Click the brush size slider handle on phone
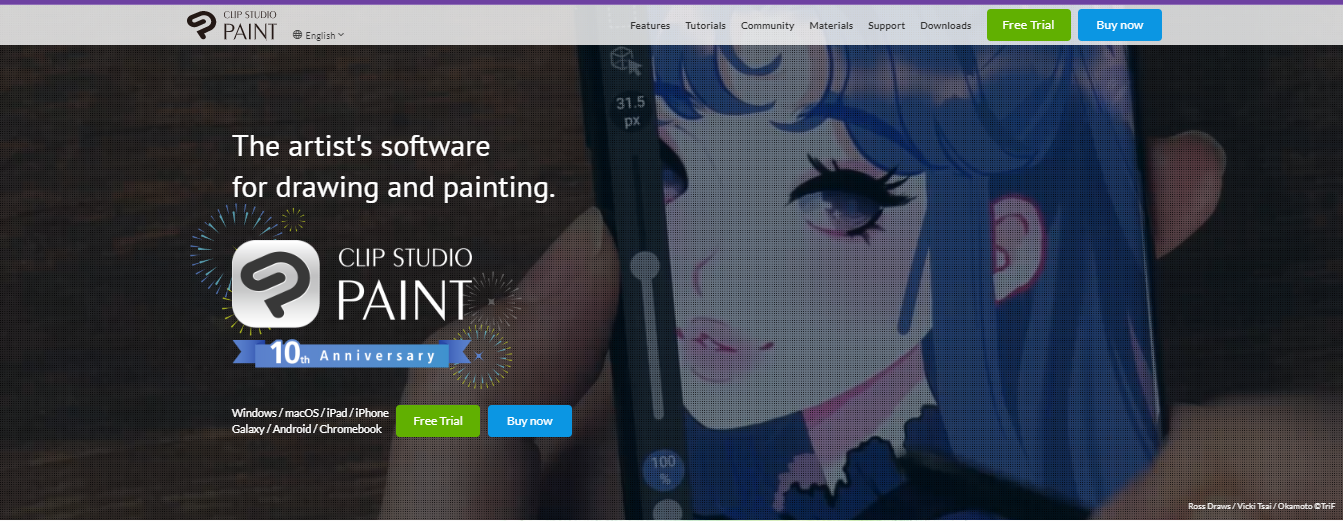 point(646,266)
